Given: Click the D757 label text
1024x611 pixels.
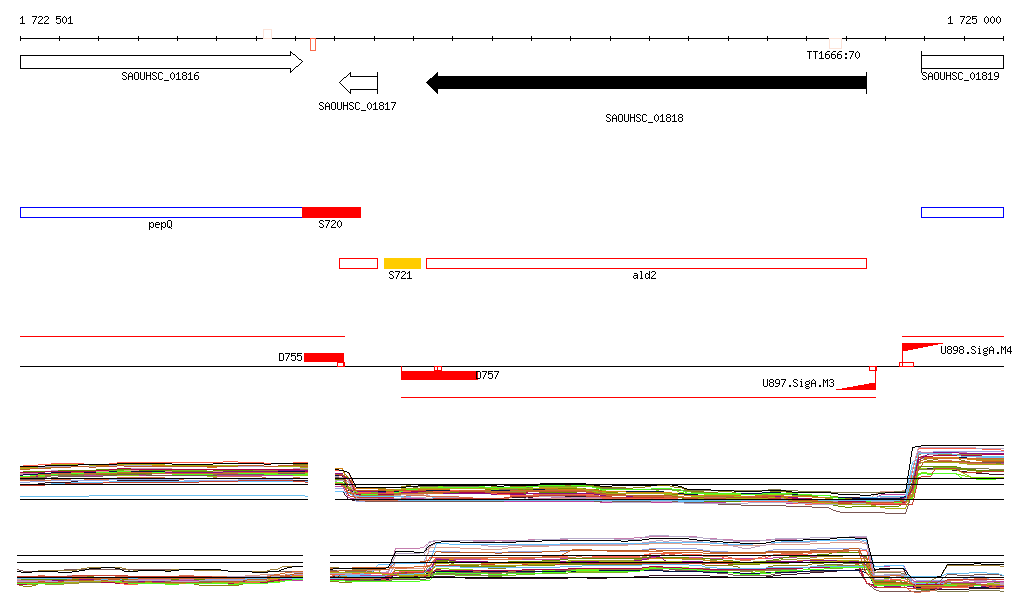Looking at the screenshot, I should point(488,375).
